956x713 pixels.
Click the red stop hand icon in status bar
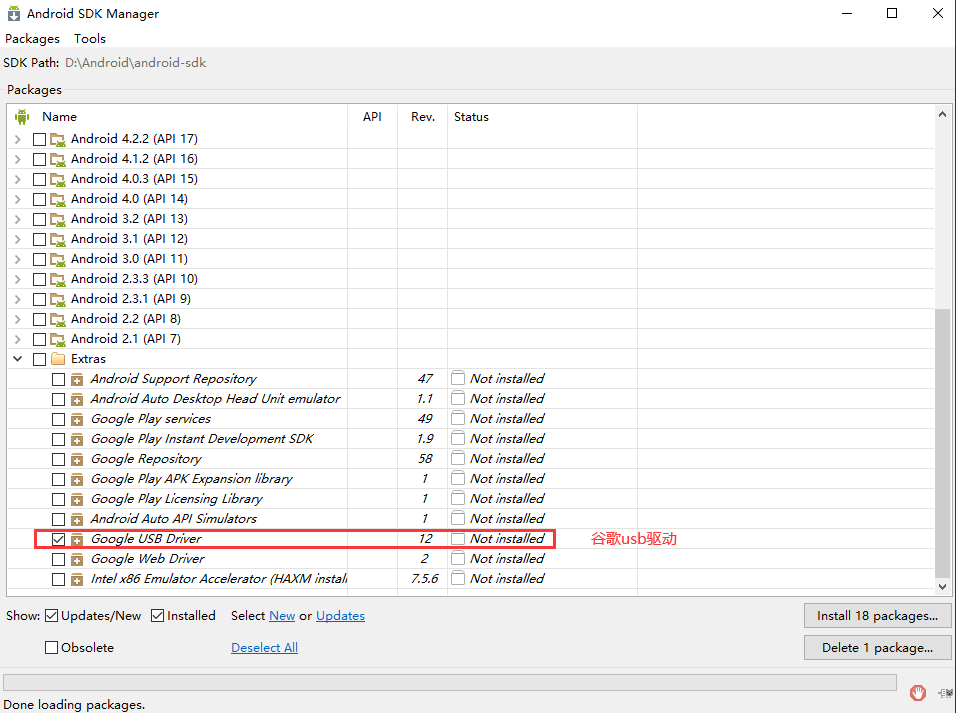click(918, 693)
